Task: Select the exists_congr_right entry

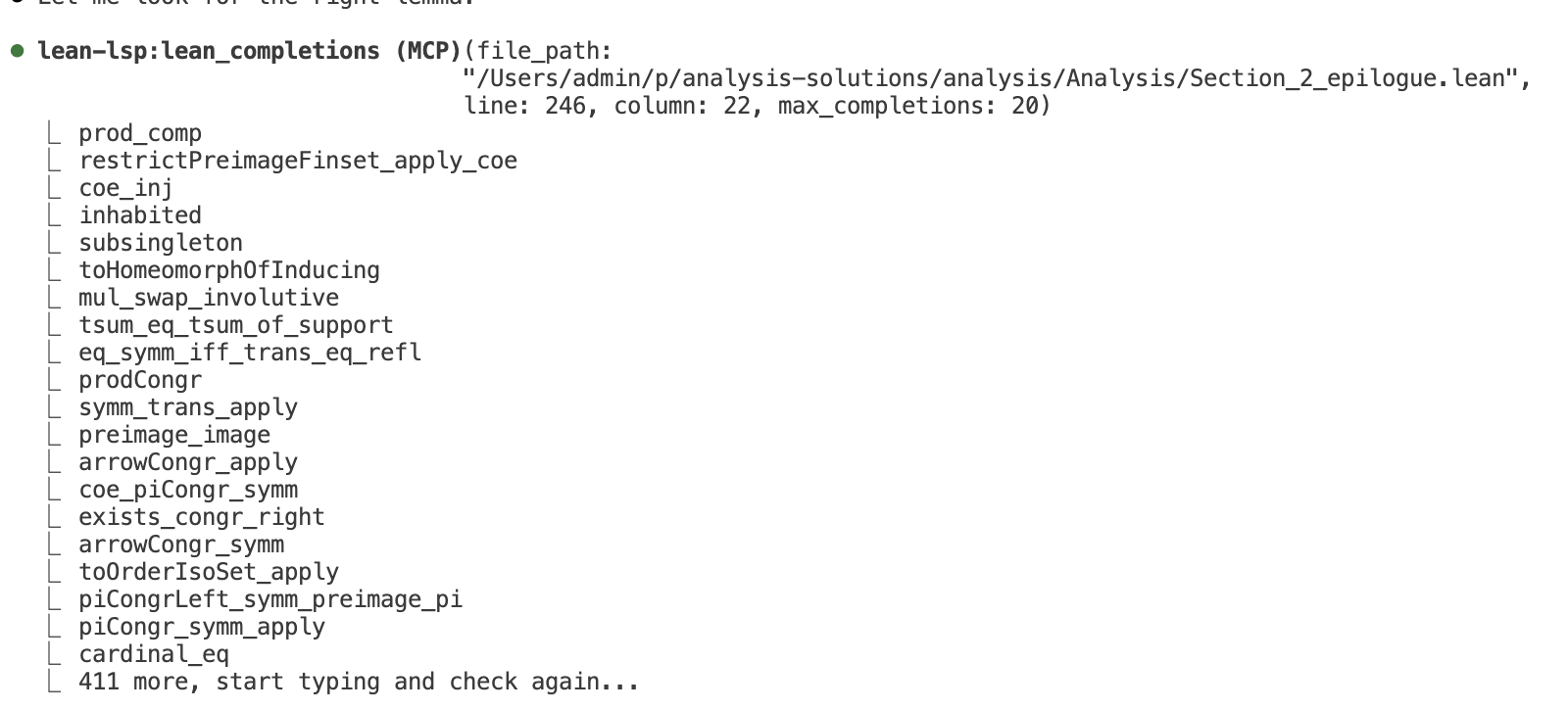Action: [202, 517]
